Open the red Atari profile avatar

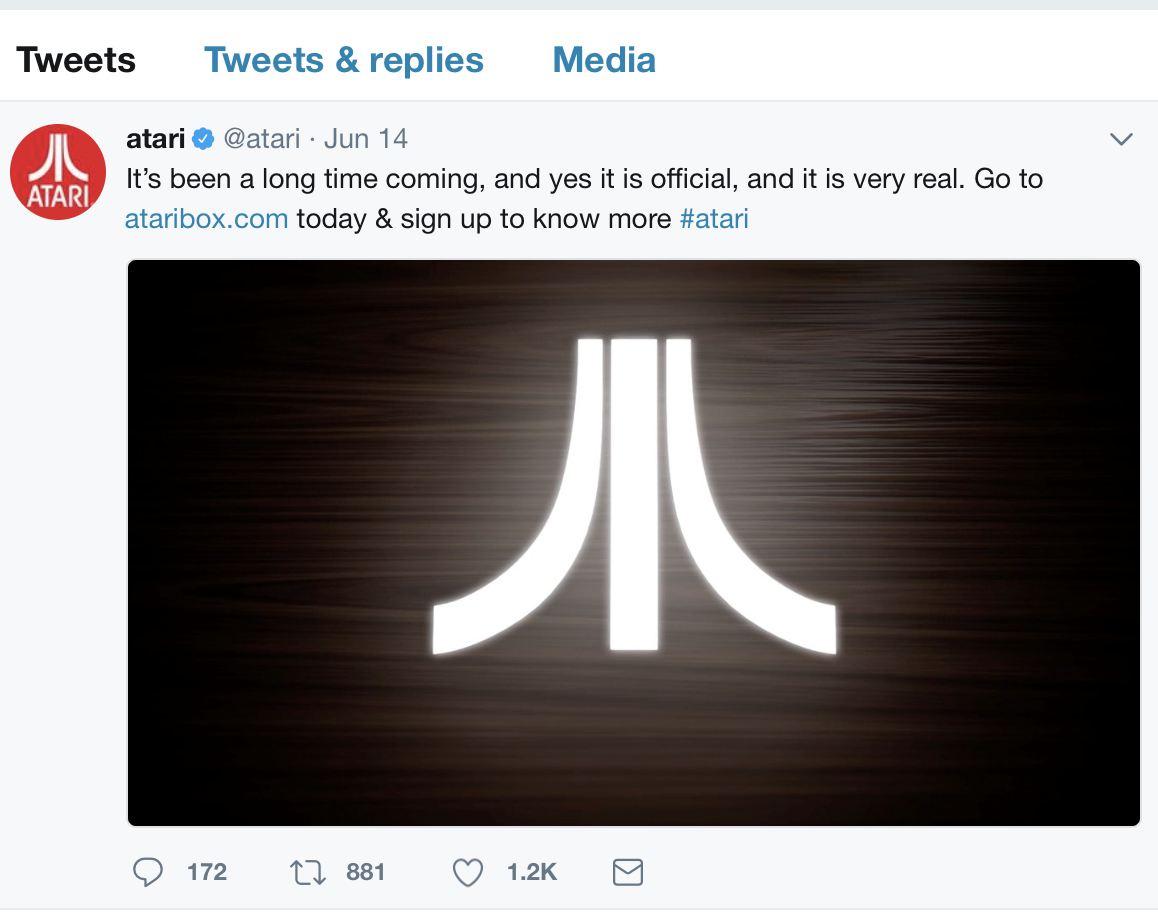tap(58, 172)
